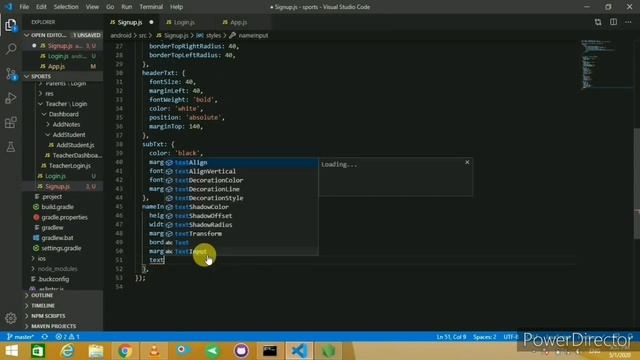Viewport: 640px width, 360px height.
Task: Open Chrome from the taskbar
Action: pos(125,351)
